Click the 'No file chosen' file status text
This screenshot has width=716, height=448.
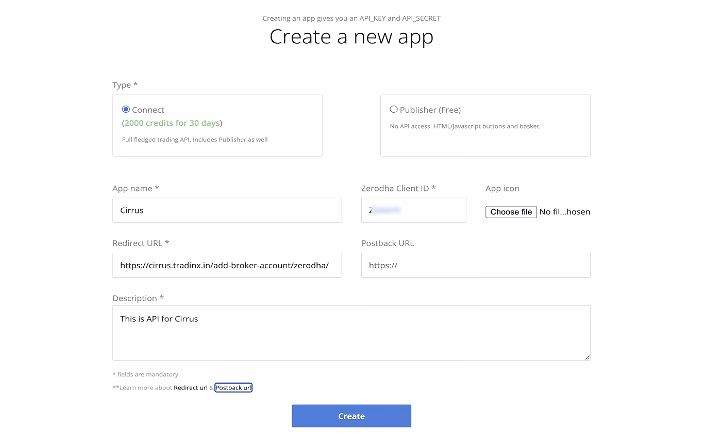pyautogui.click(x=564, y=212)
